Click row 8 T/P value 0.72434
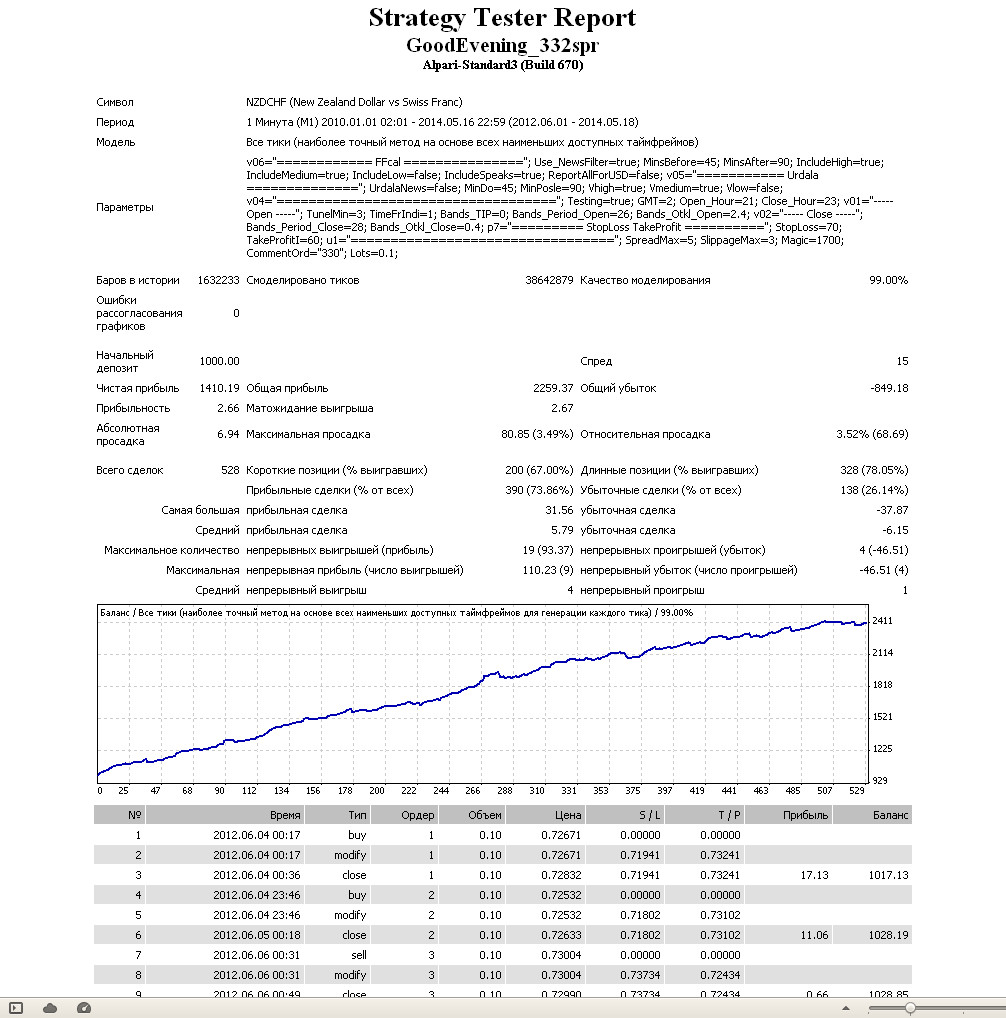Viewport: 1006px width, 1018px height. [x=720, y=975]
